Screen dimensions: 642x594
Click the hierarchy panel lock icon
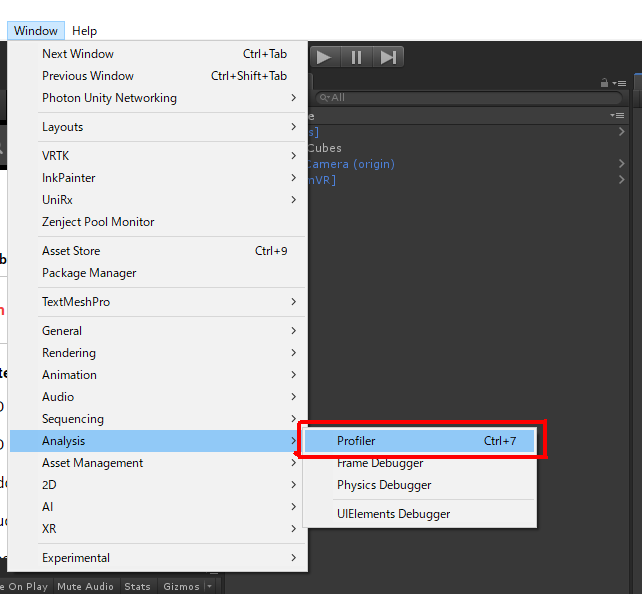604,83
